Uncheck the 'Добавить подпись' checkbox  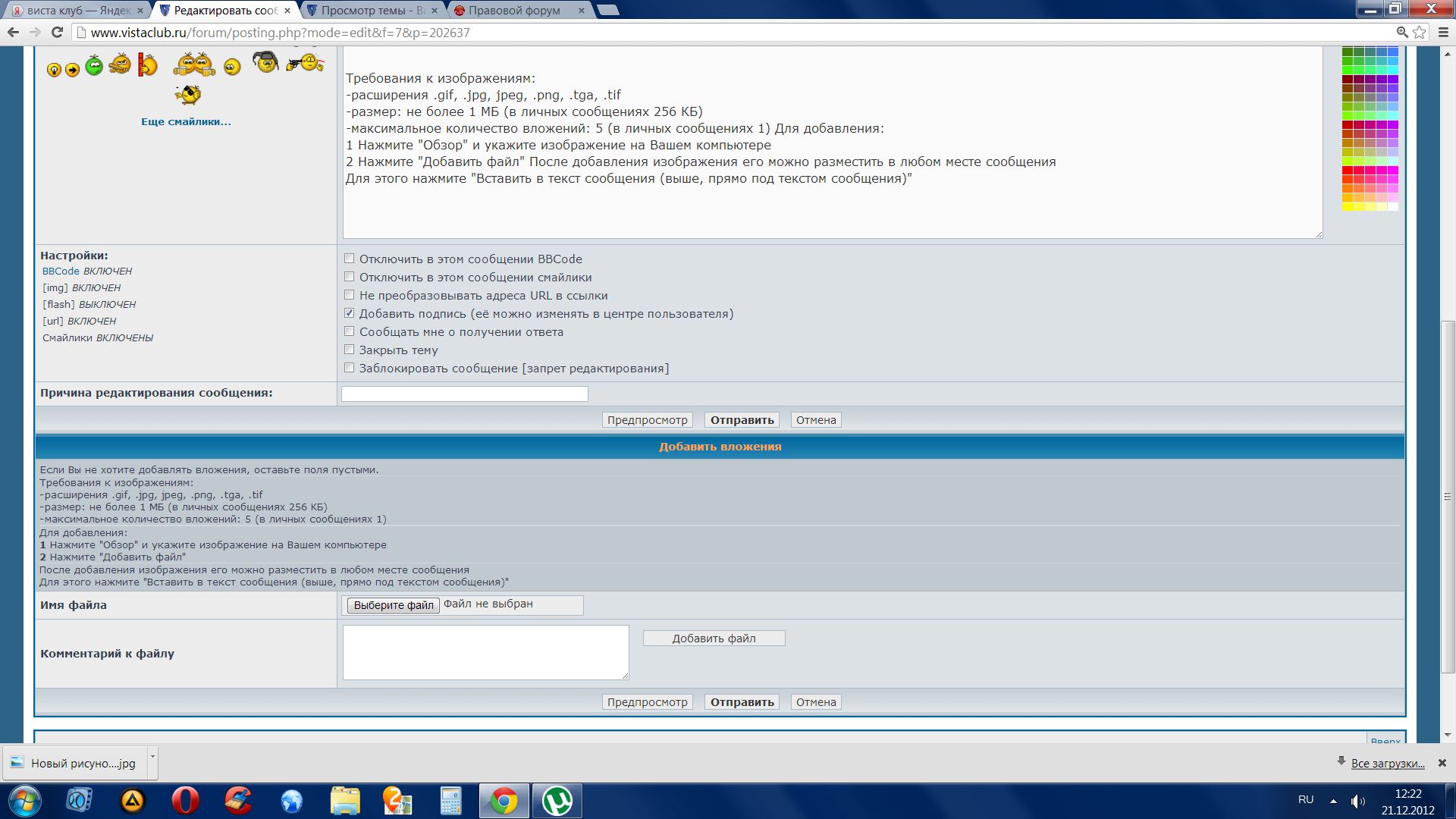(349, 313)
